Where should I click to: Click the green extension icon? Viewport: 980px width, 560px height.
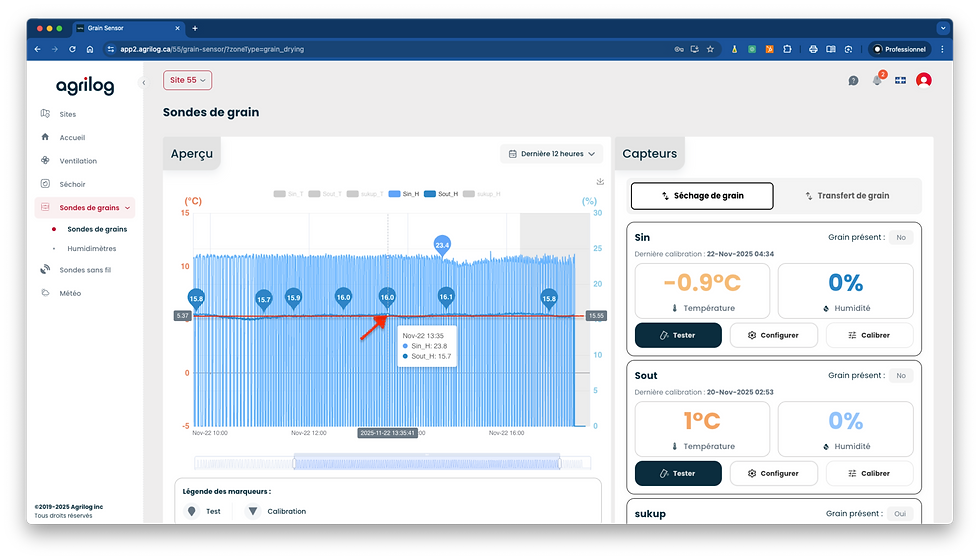click(752, 49)
